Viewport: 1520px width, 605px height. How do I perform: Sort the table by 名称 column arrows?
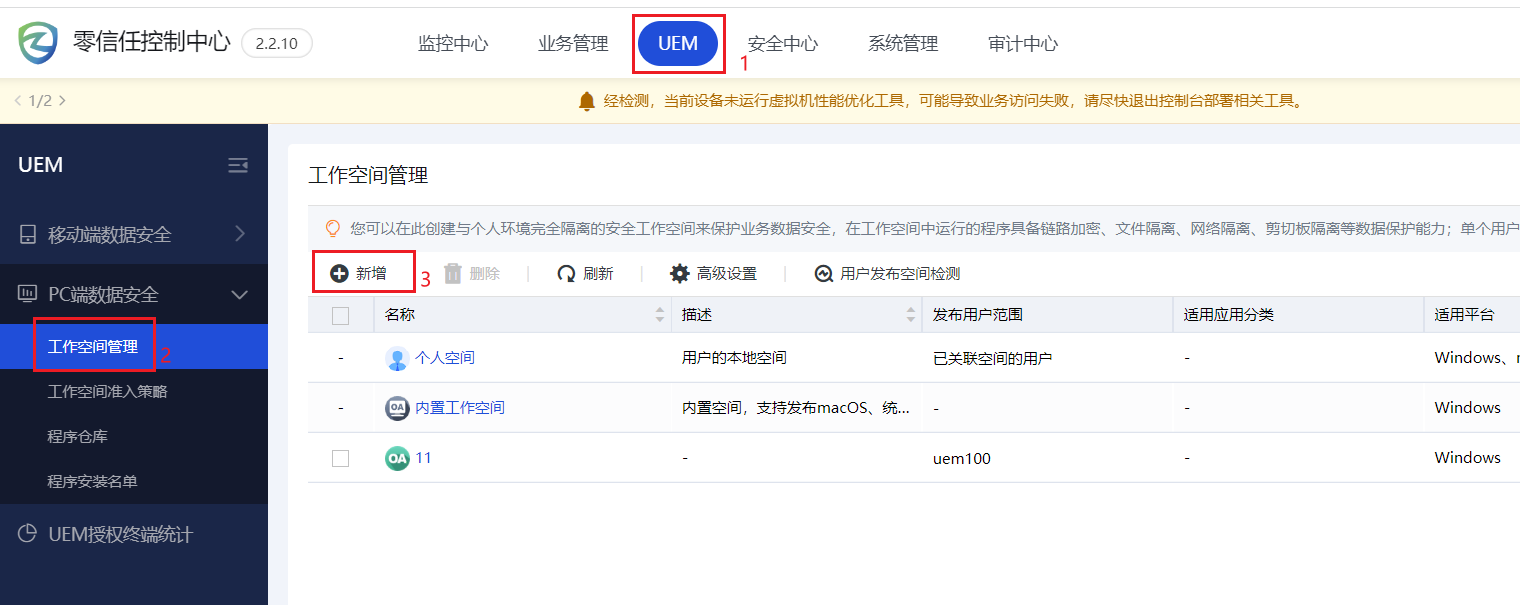click(x=660, y=315)
